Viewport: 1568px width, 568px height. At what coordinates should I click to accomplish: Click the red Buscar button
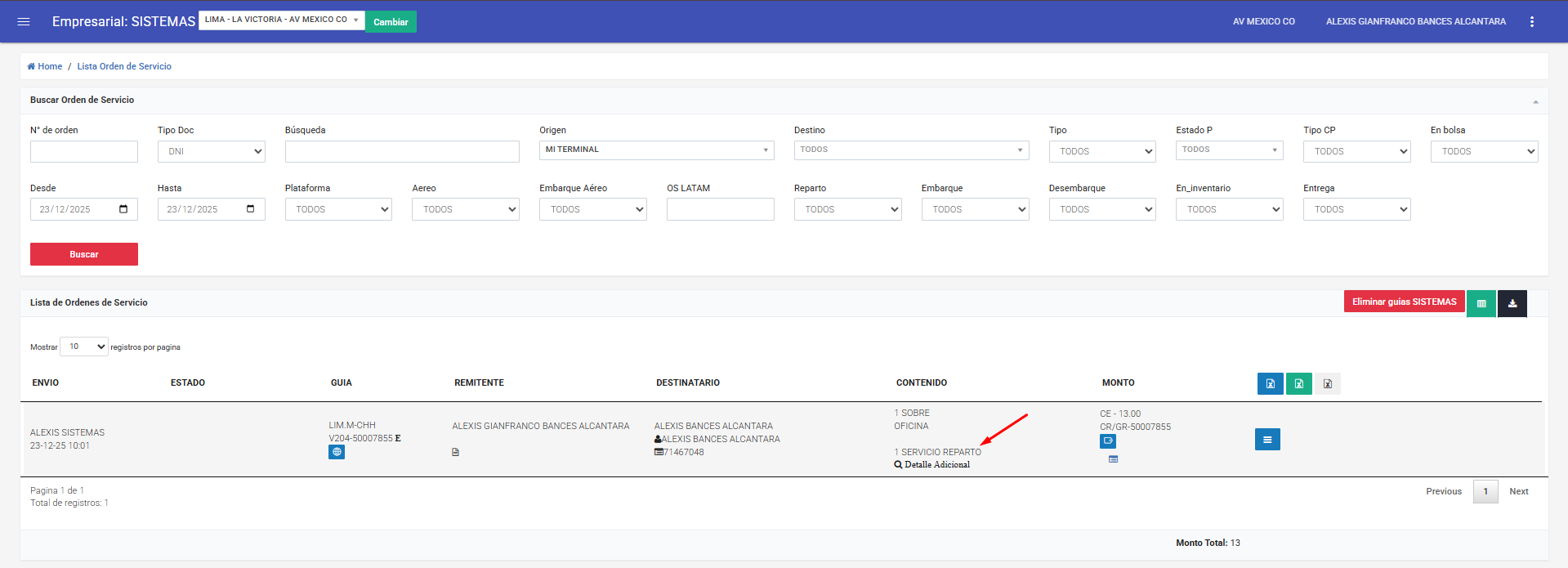[x=83, y=254]
